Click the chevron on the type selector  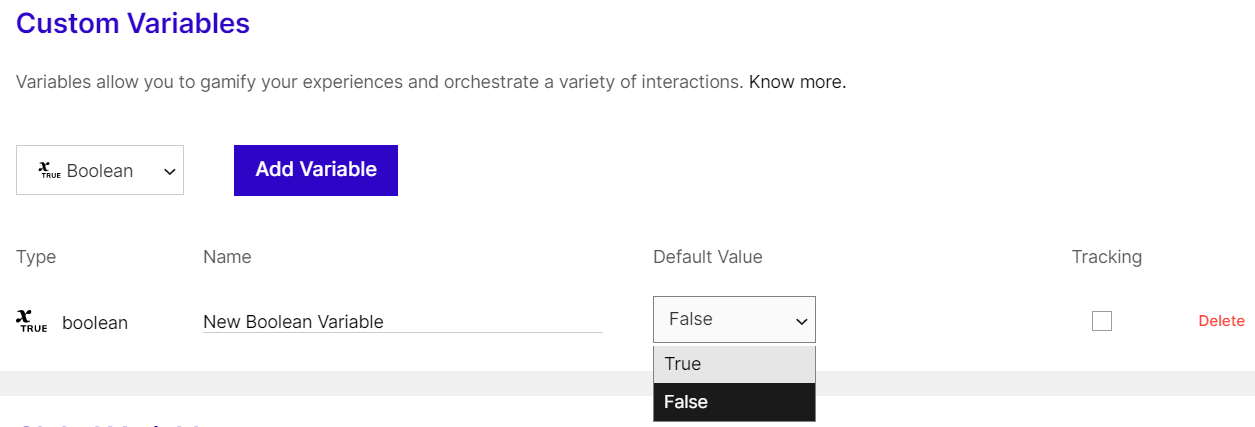coord(169,172)
